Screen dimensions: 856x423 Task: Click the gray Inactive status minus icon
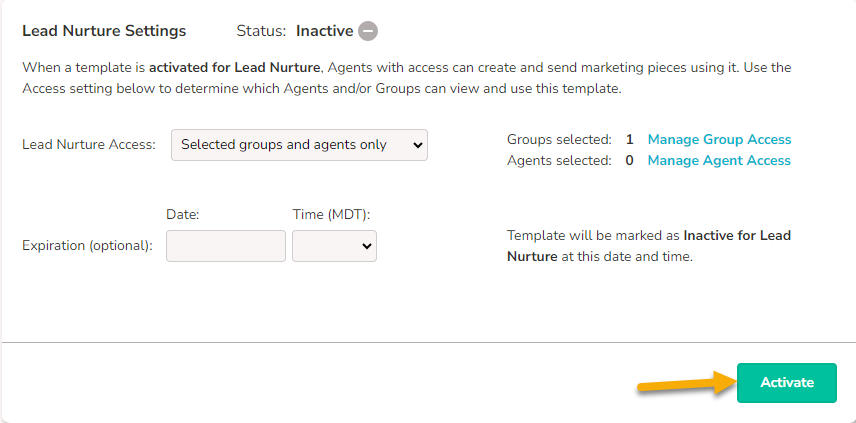click(368, 31)
